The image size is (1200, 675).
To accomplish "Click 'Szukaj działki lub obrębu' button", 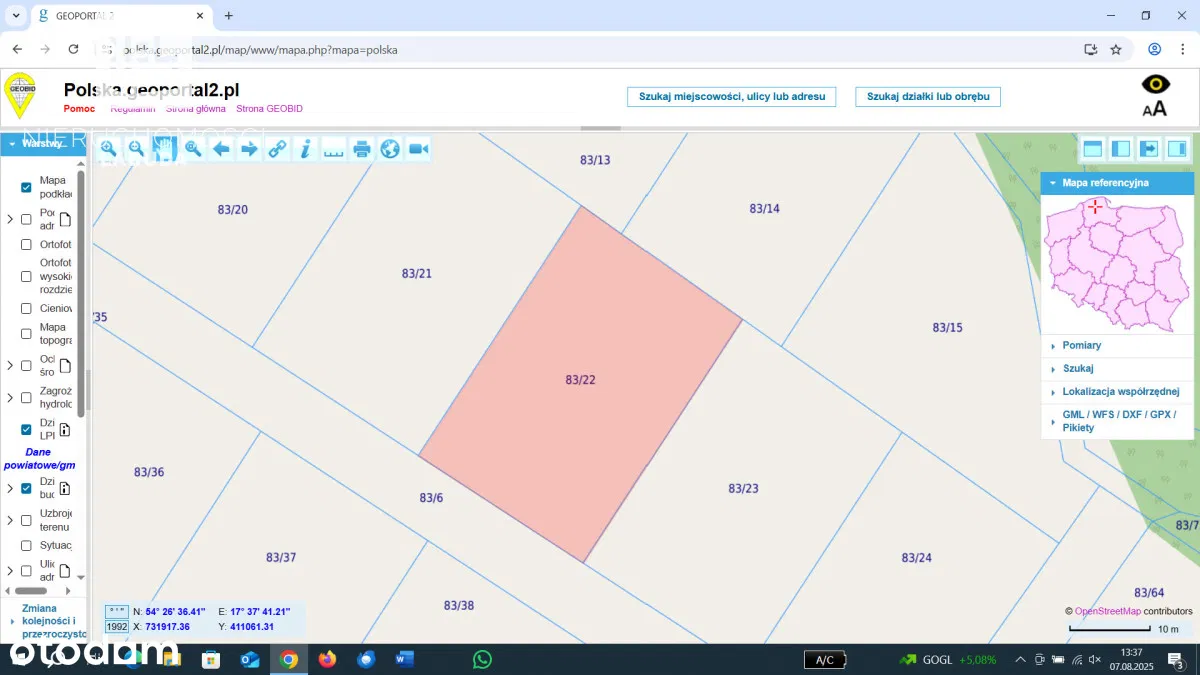I will pyautogui.click(x=927, y=96).
